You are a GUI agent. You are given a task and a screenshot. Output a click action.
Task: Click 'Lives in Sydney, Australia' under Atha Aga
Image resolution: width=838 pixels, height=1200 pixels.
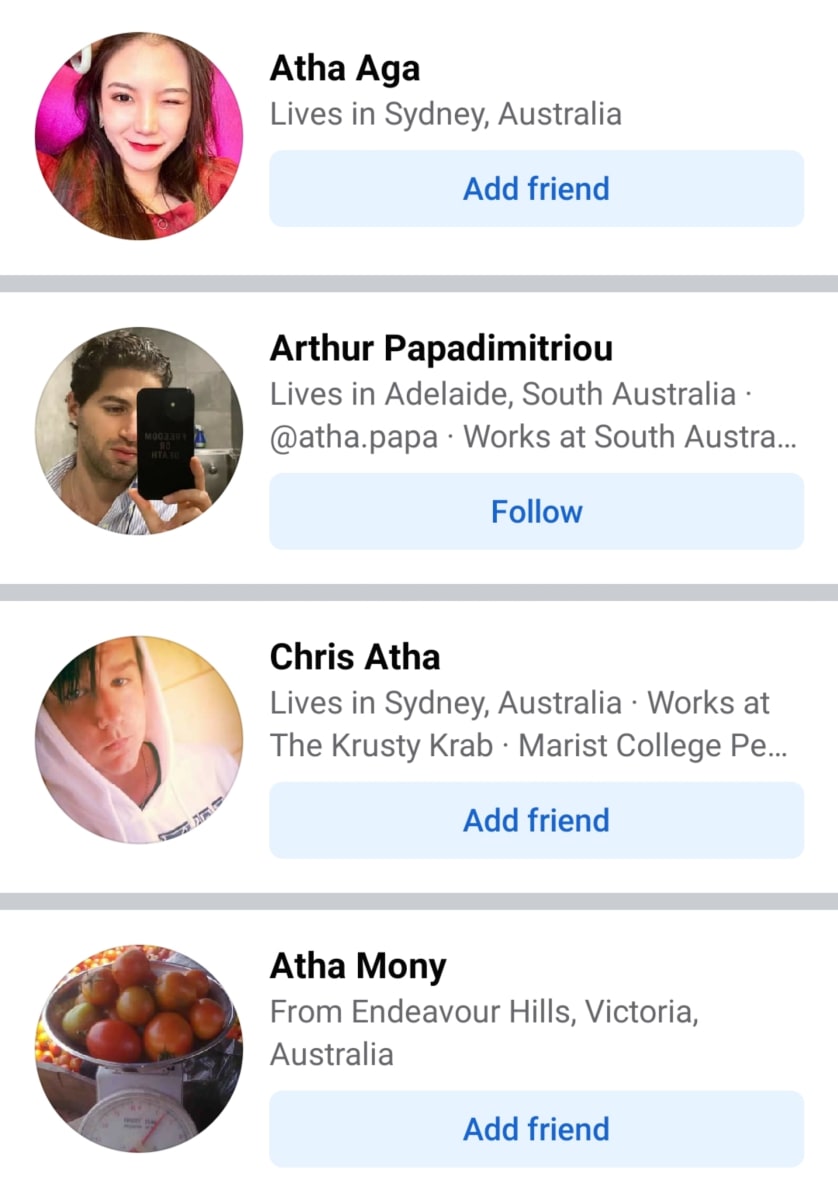[446, 114]
